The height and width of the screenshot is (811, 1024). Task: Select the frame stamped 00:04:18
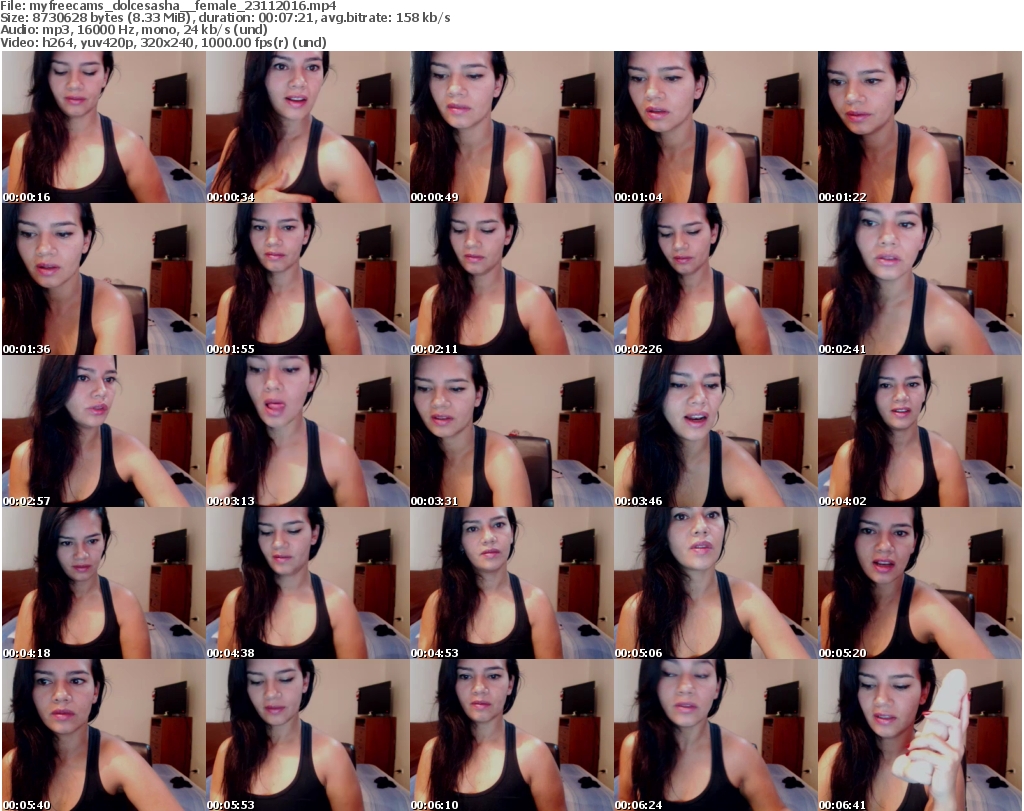(x=104, y=583)
